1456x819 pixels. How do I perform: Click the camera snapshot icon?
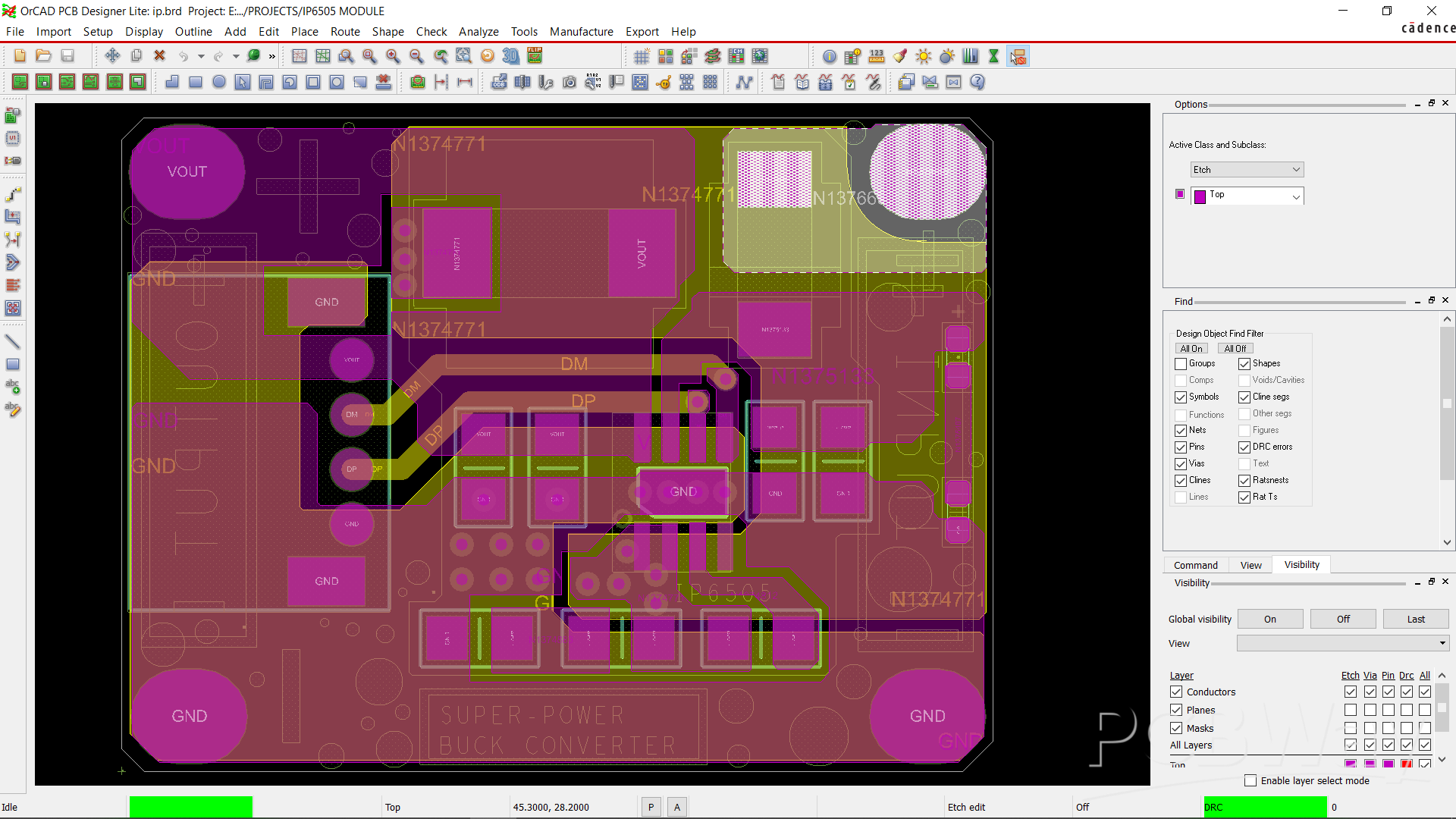[x=570, y=82]
